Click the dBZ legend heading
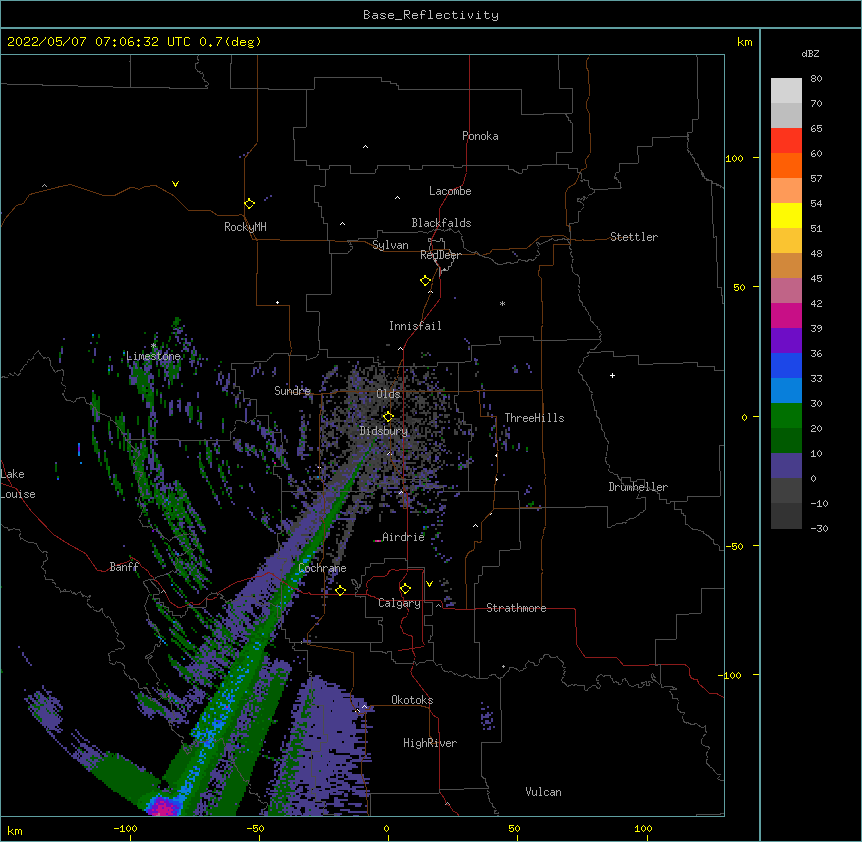862x842 pixels. pos(810,53)
